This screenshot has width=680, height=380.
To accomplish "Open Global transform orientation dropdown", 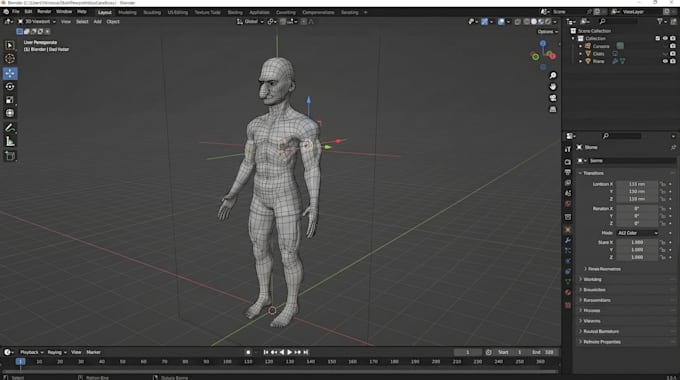I will [250, 21].
